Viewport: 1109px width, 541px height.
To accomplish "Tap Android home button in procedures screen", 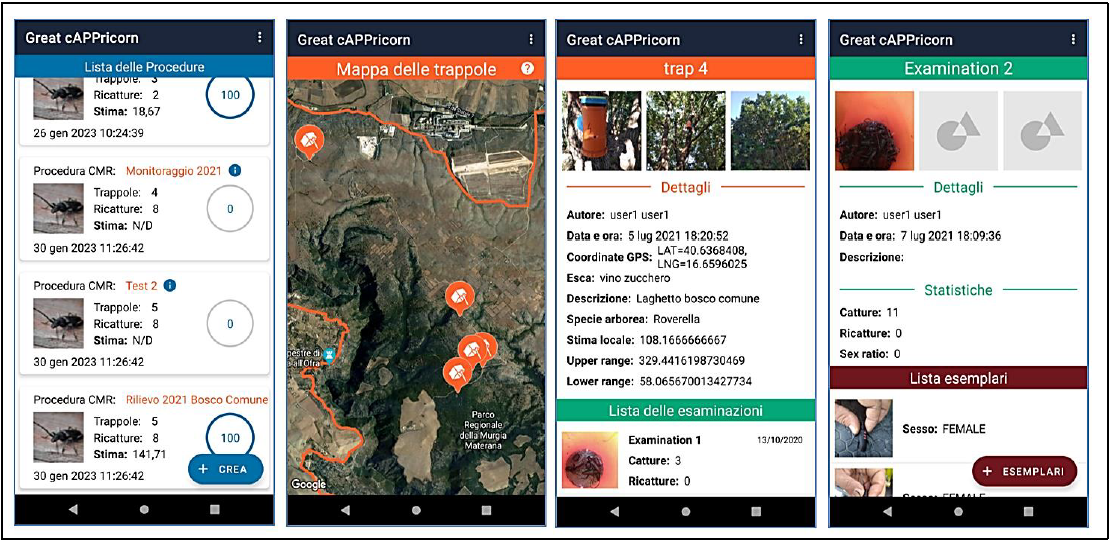I will [x=144, y=509].
